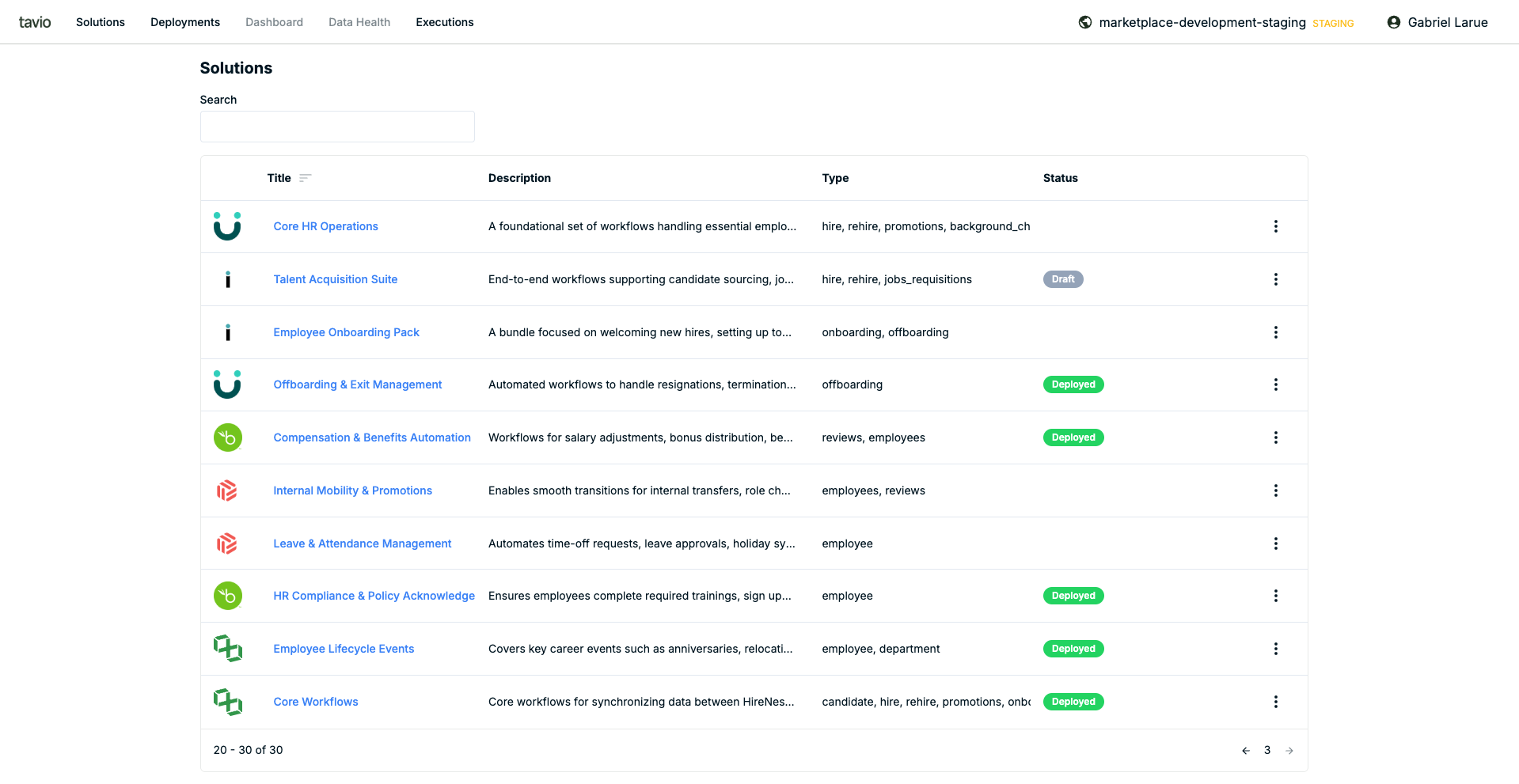
Task: Open the marketplace-development-staging environment selector
Action: click(1202, 22)
